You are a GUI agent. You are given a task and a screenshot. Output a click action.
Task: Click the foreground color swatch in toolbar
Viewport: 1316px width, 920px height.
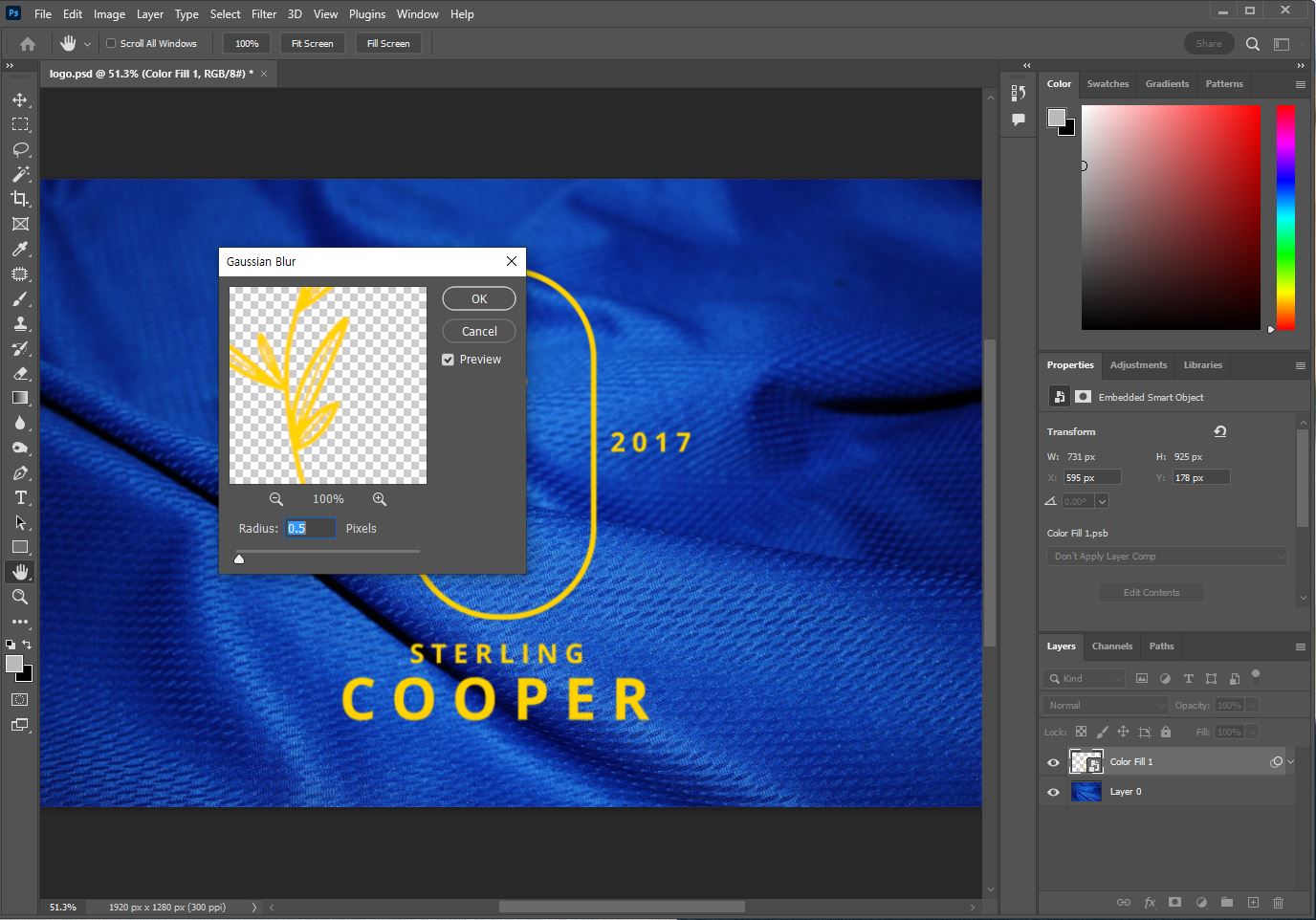coord(14,664)
